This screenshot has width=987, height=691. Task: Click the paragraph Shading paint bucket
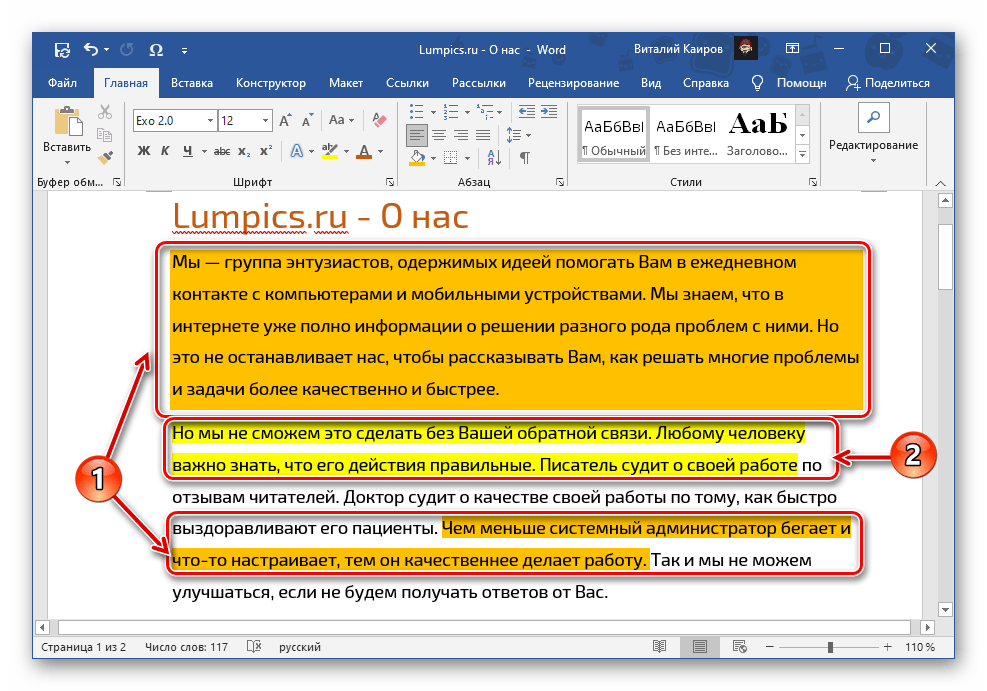pos(415,158)
